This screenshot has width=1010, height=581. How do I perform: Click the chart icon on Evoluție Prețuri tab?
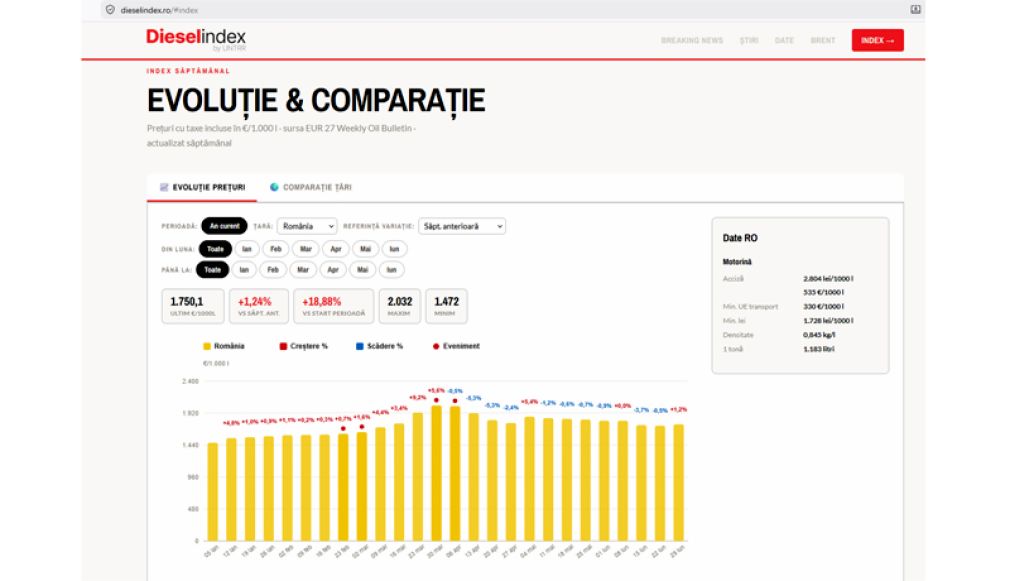click(164, 187)
